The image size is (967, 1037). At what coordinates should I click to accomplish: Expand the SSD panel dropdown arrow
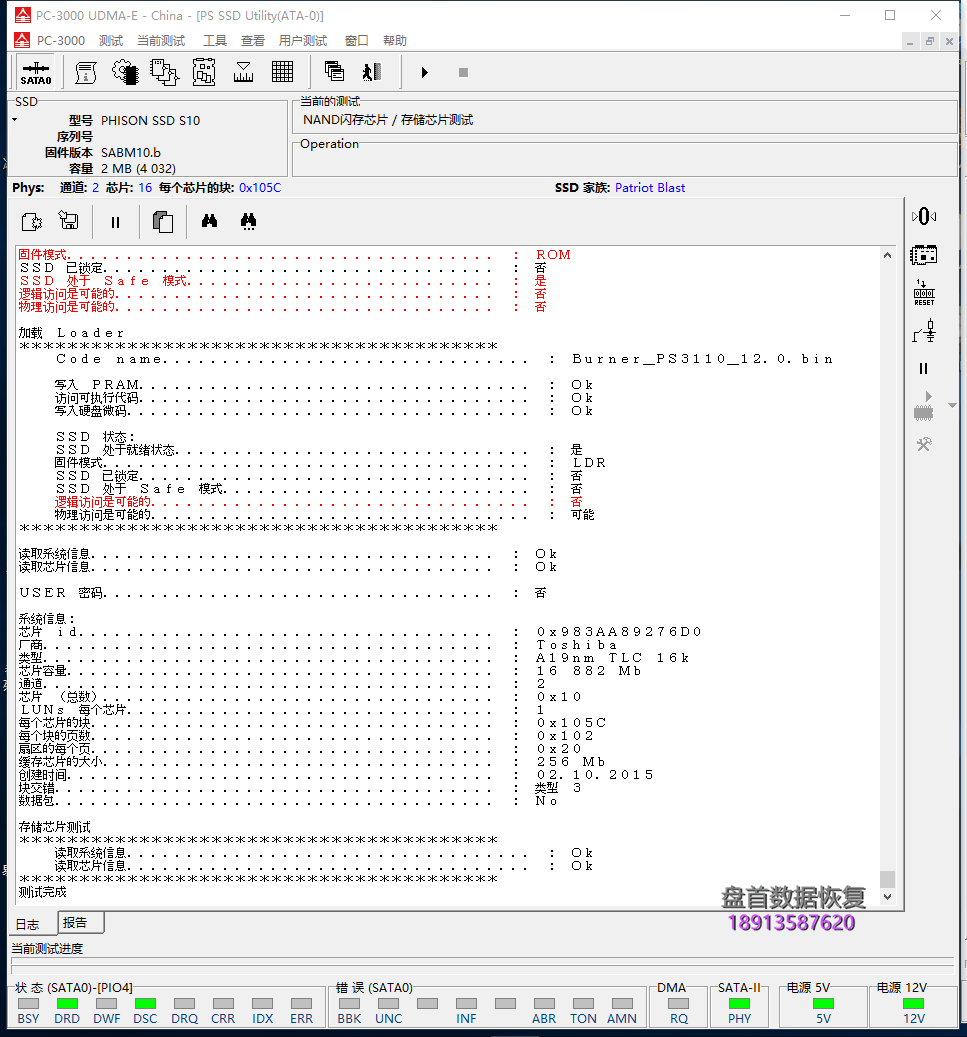point(15,120)
